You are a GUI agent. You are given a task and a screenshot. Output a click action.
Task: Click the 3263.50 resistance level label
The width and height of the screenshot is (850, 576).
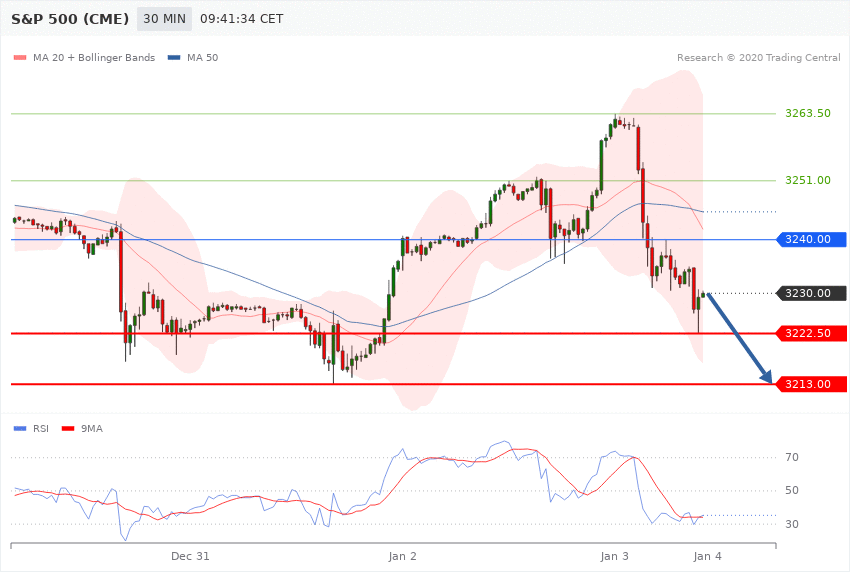pos(808,113)
